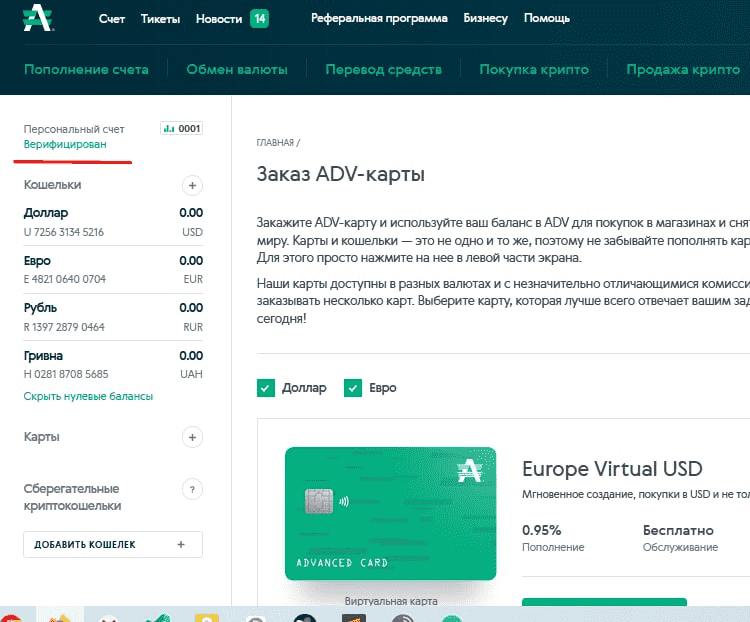Image resolution: width=750 pixels, height=622 pixels.
Task: Go to Пополнение счета tab
Action: click(86, 69)
